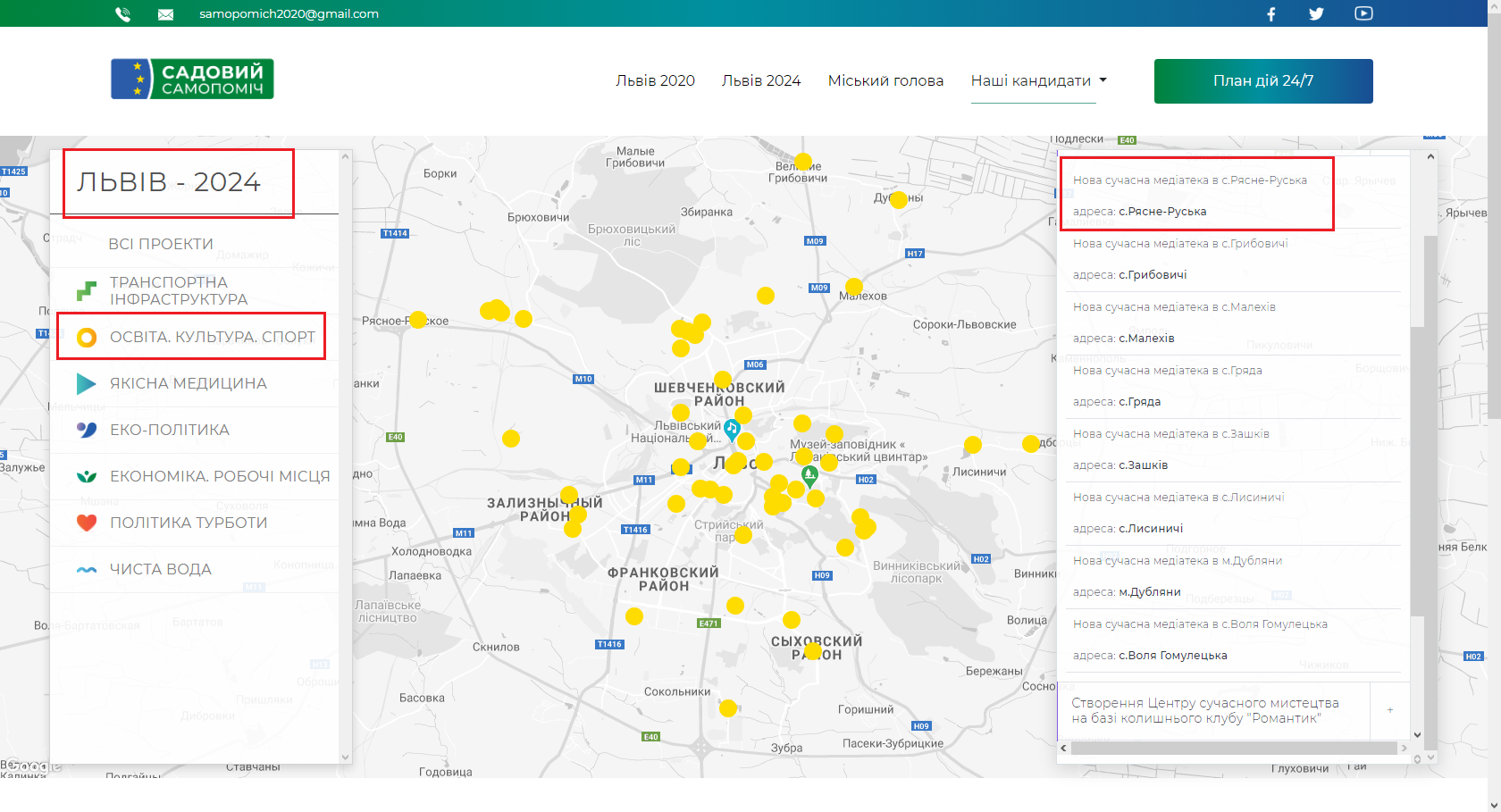Click yellow marker in Сыховский район
1501x812 pixels.
click(x=812, y=651)
